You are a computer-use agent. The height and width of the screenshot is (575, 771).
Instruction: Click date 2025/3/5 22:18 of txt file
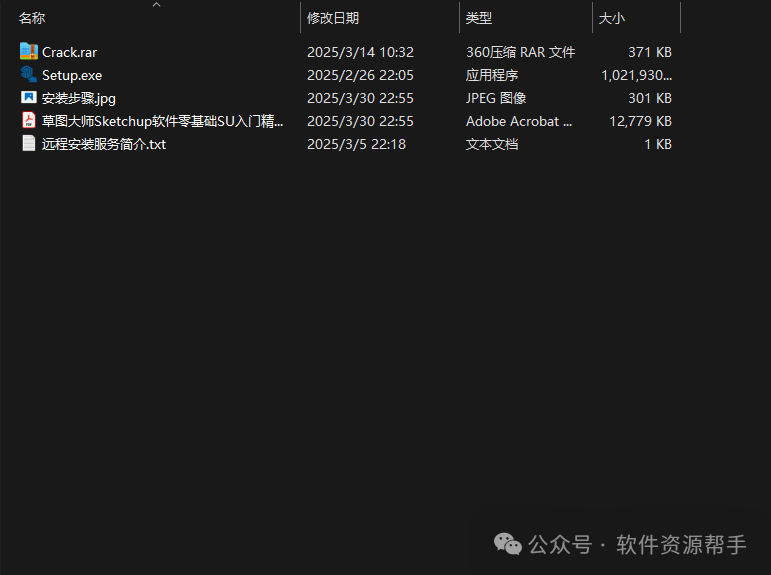[356, 144]
